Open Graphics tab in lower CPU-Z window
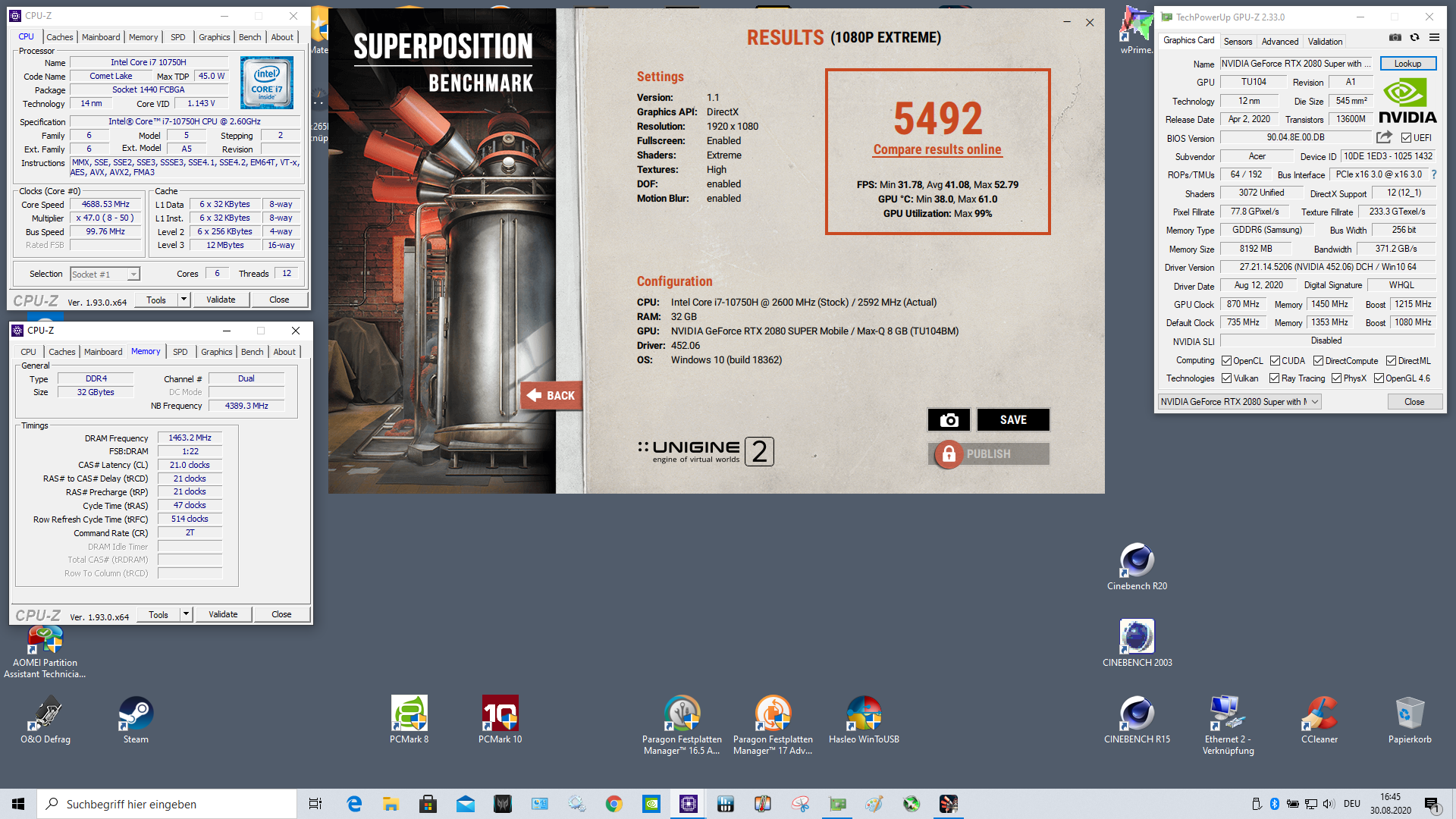 [217, 352]
